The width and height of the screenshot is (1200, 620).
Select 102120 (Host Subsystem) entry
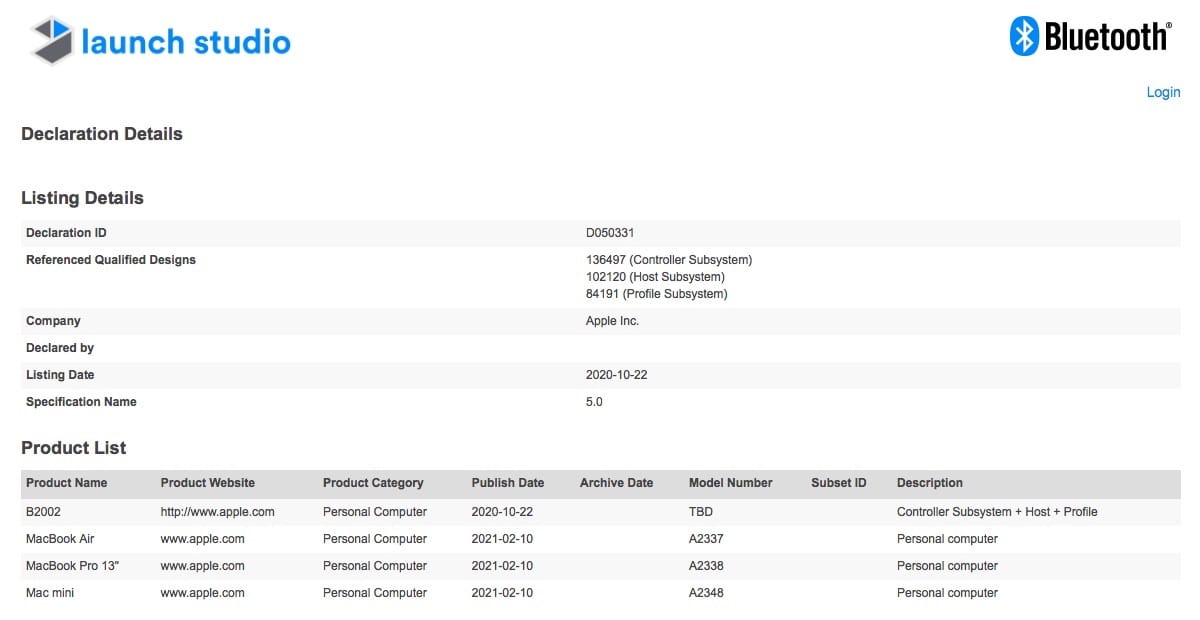pos(655,277)
